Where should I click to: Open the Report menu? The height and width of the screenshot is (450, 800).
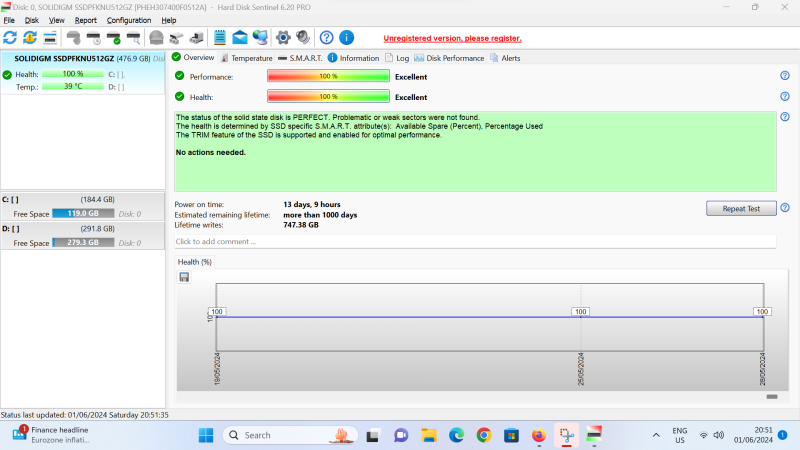pyautogui.click(x=85, y=20)
